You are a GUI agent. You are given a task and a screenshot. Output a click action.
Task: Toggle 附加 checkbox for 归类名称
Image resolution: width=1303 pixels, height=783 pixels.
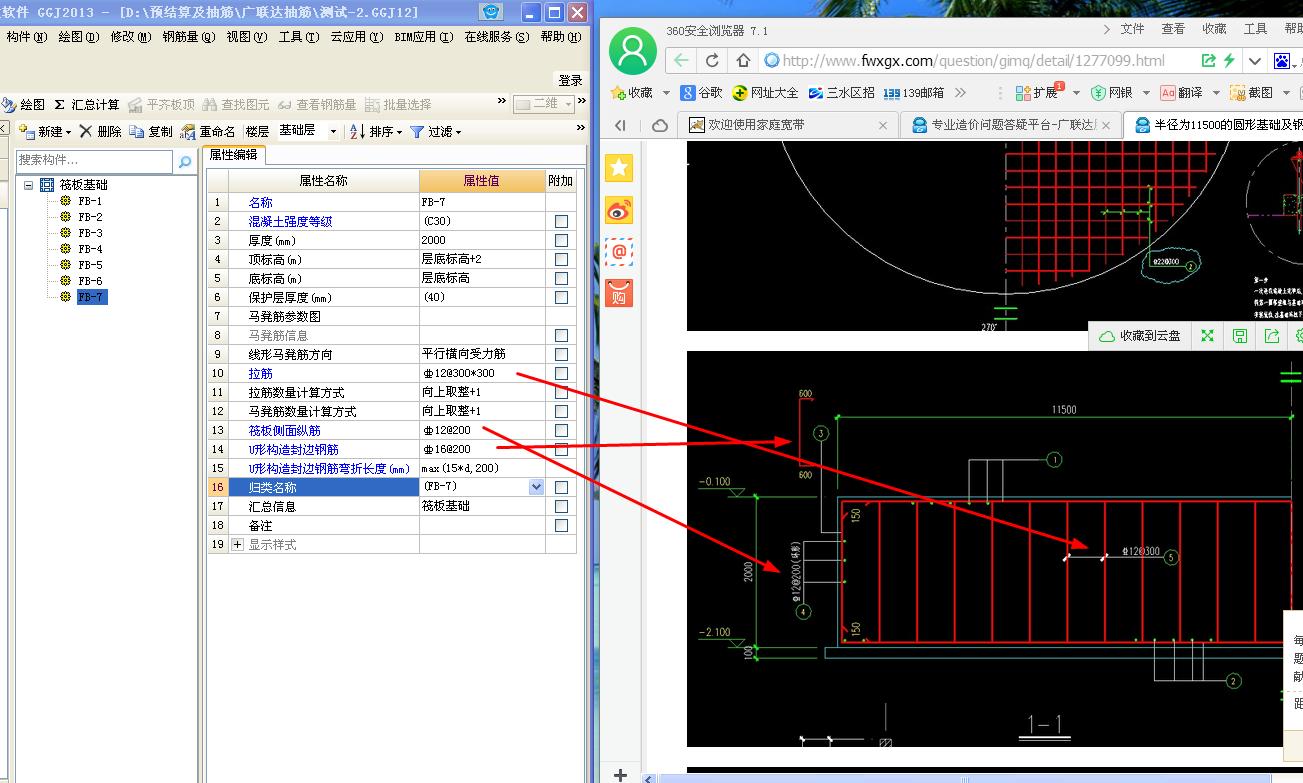[561, 488]
